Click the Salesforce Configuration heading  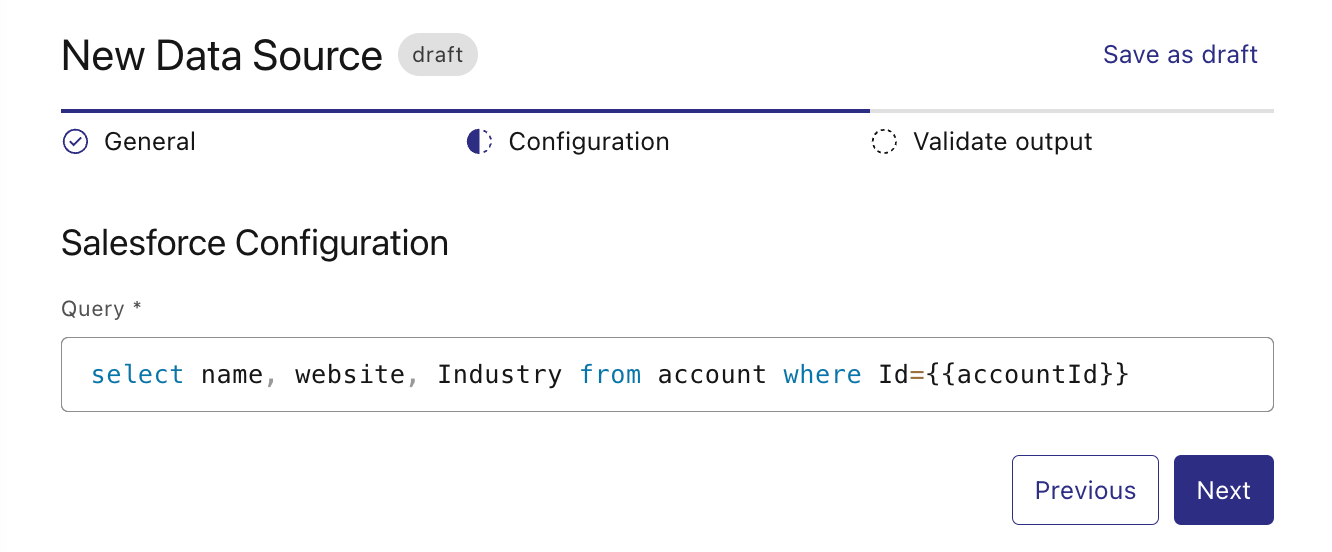click(255, 243)
